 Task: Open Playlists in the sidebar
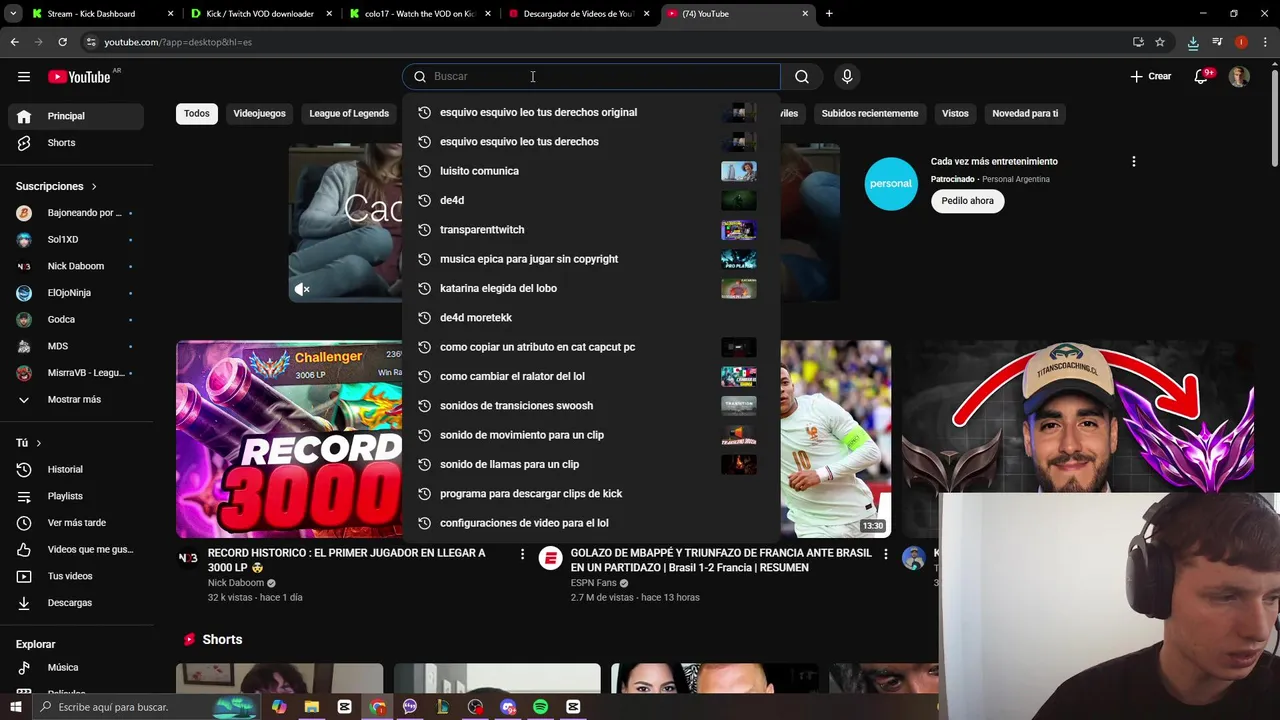(x=75, y=497)
